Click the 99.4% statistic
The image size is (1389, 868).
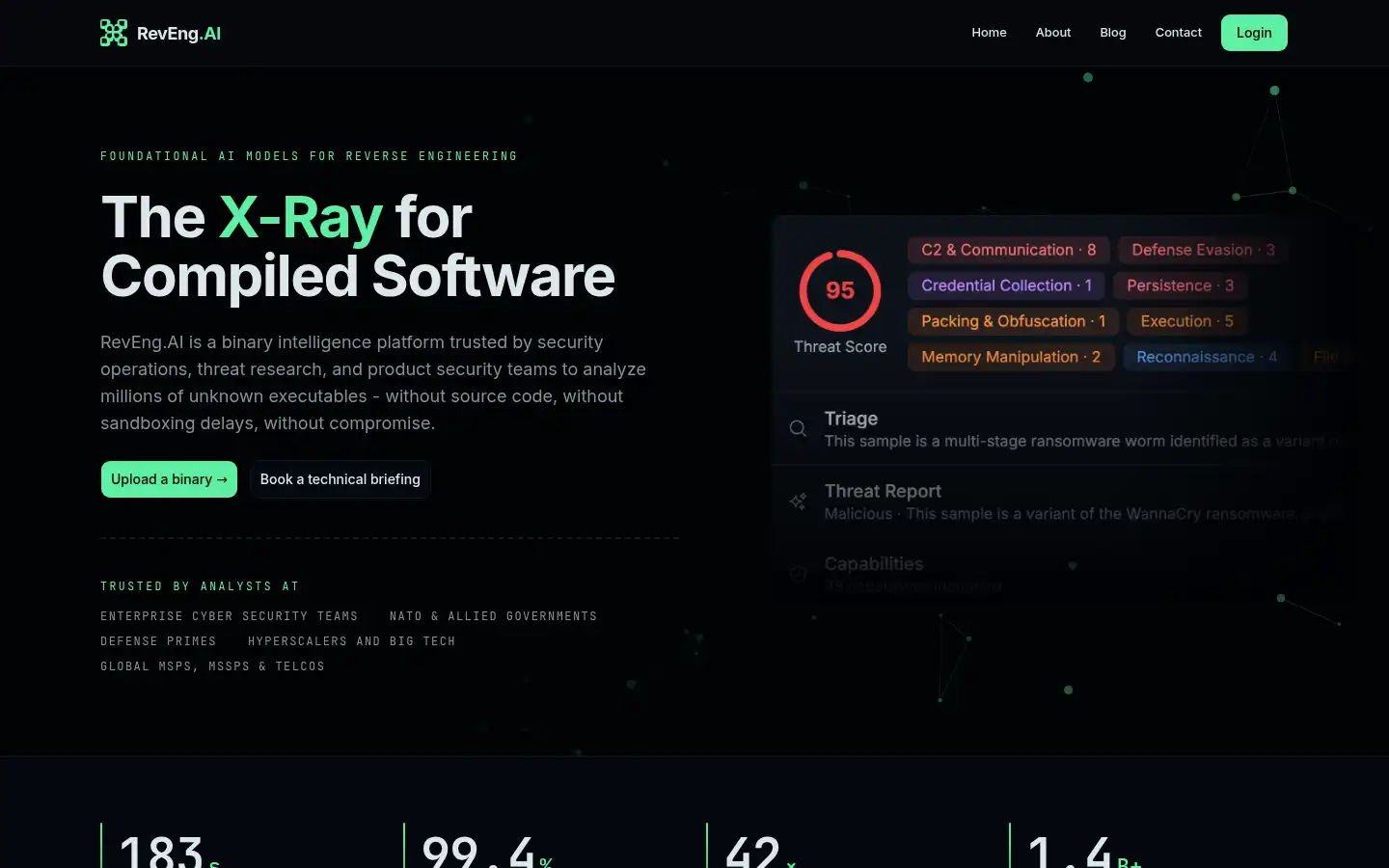(x=487, y=851)
